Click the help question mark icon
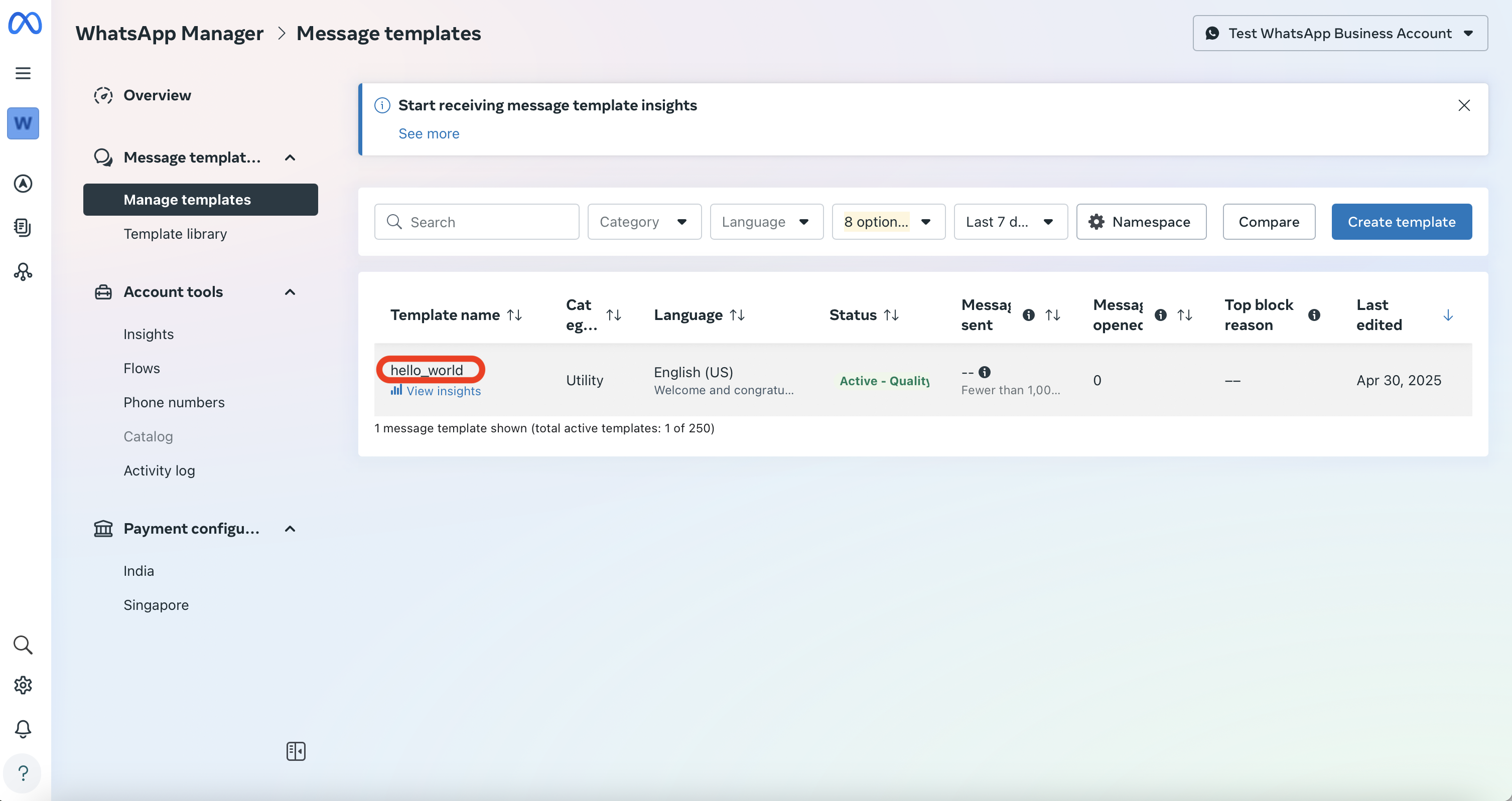The image size is (1512, 801). pyautogui.click(x=23, y=773)
